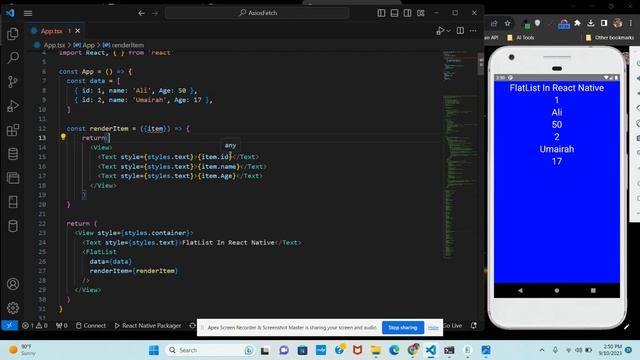The width and height of the screenshot is (640, 360).
Task: Open Google Chrome from the taskbar
Action: (413, 350)
